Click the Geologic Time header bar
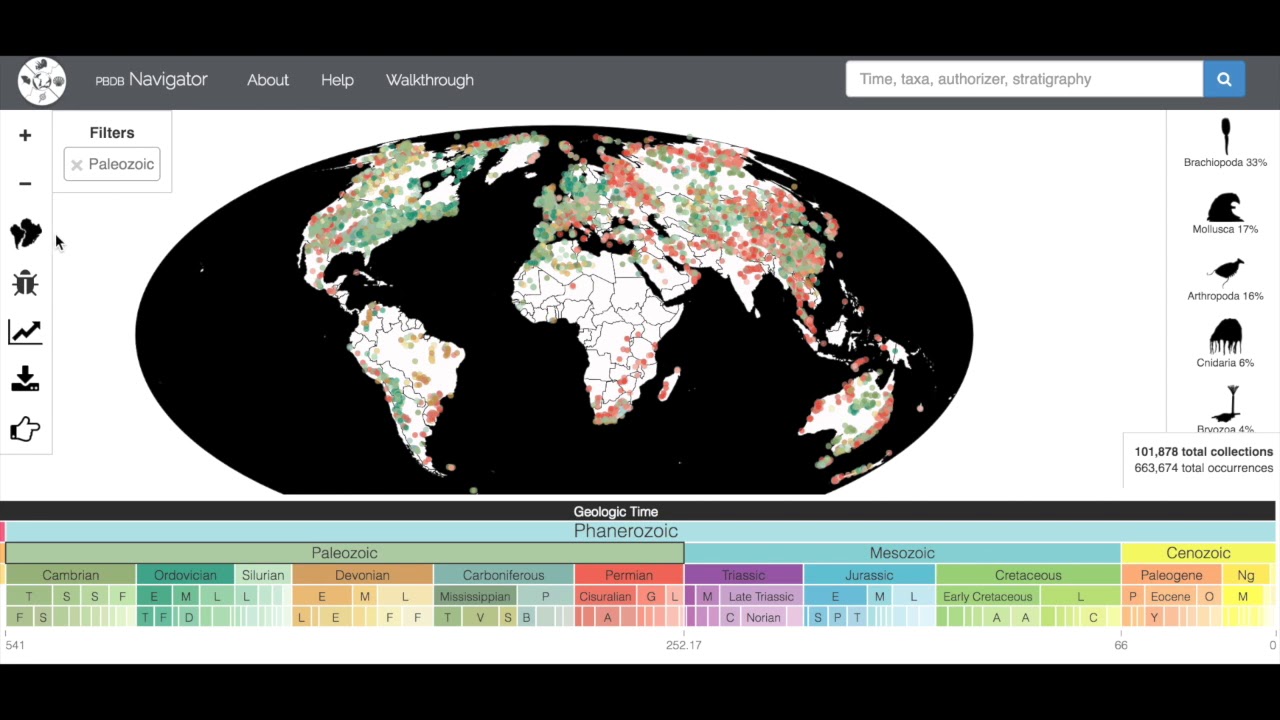The image size is (1280, 720). [640, 512]
